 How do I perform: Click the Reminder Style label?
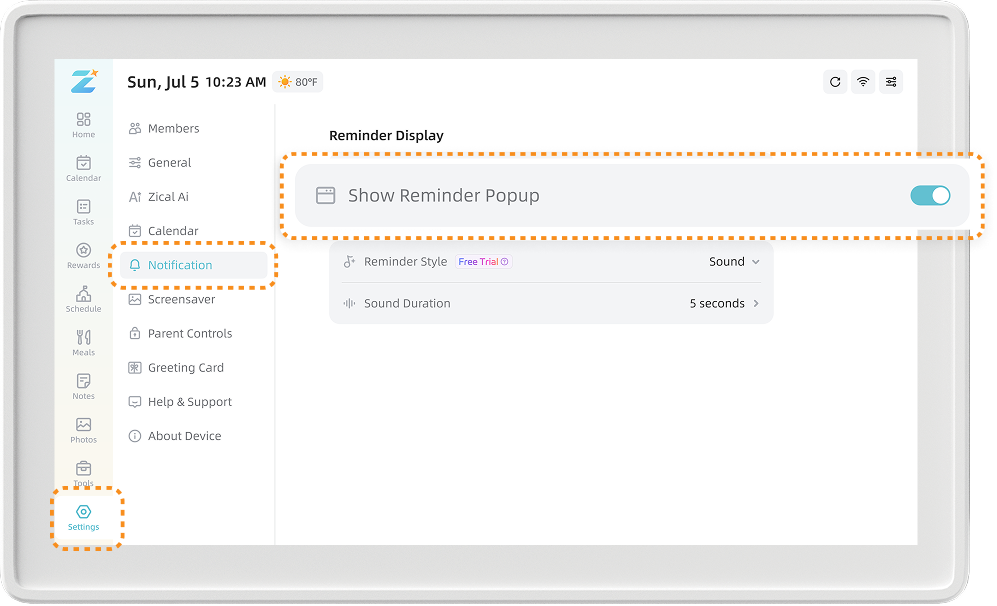tap(406, 262)
